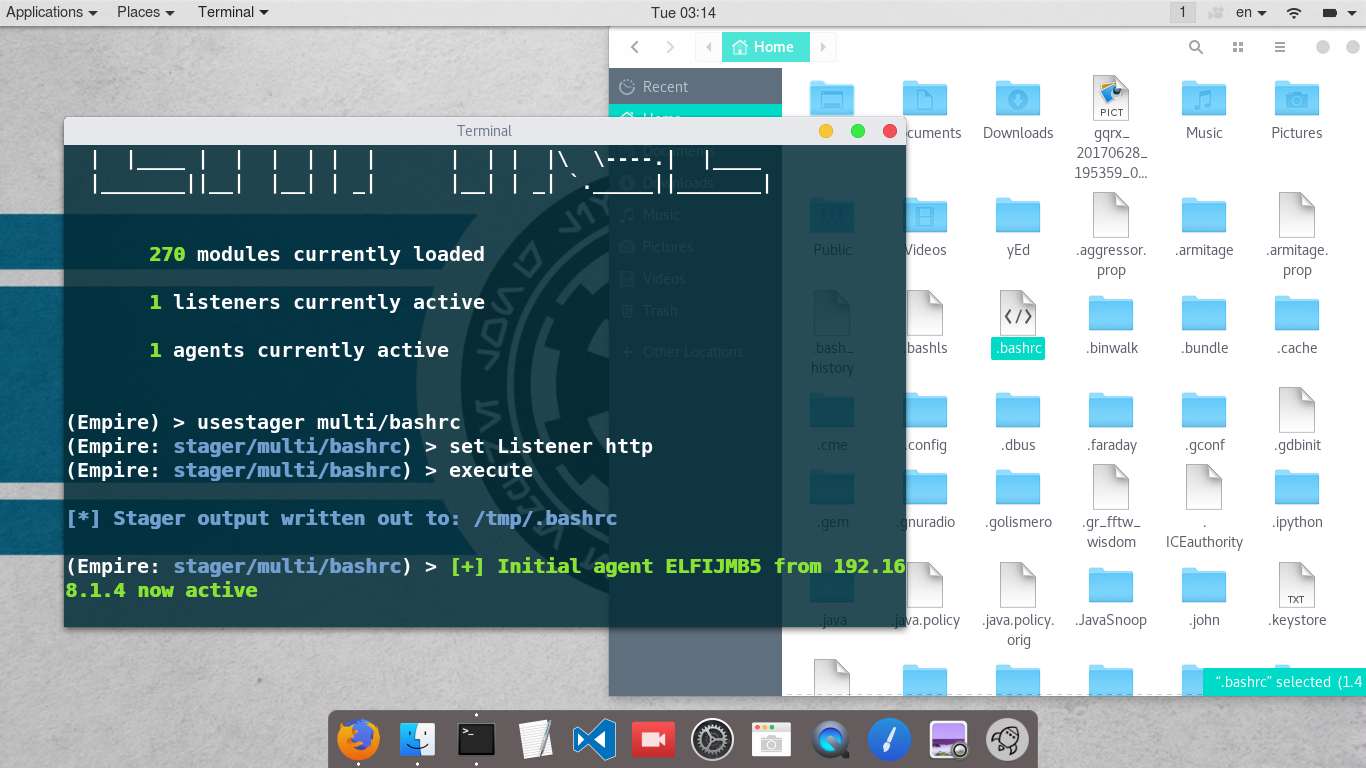
Task: Open the Applications menu
Action: click(52, 12)
